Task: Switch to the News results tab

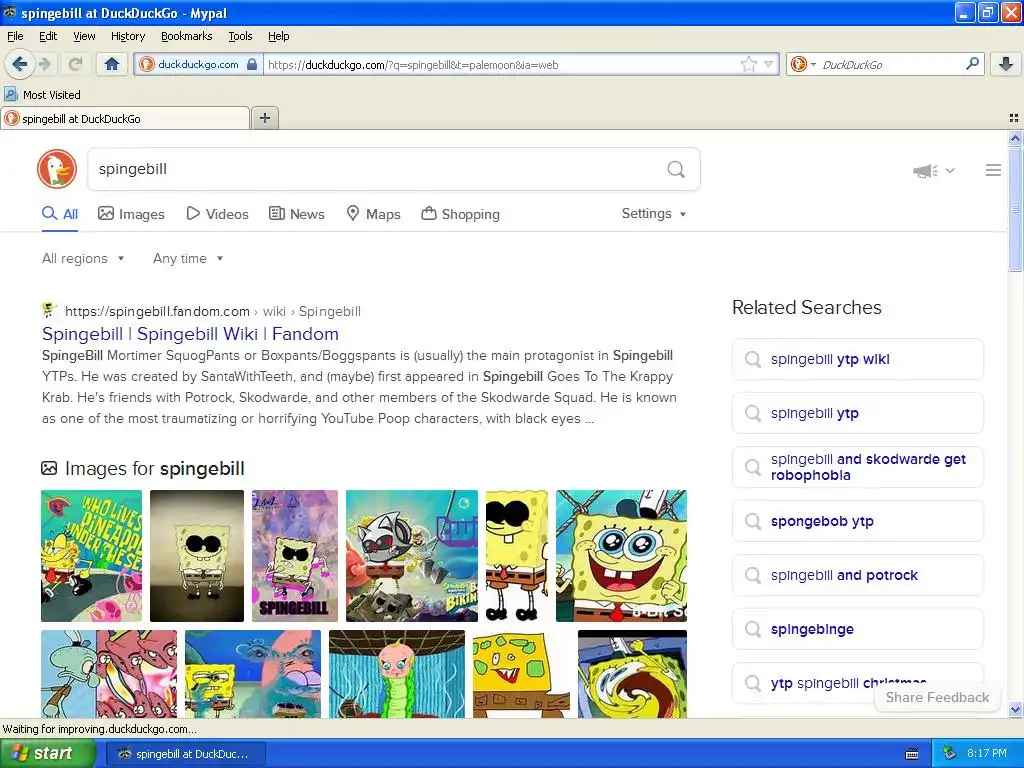Action: [x=296, y=214]
